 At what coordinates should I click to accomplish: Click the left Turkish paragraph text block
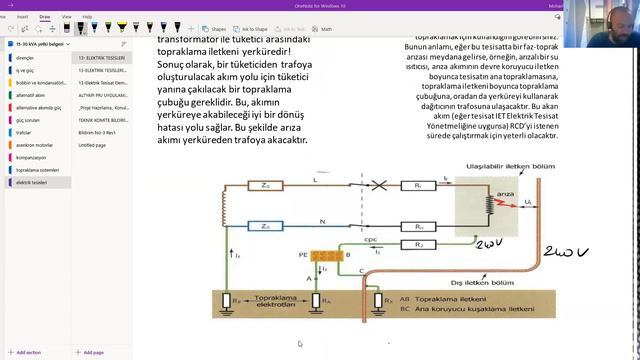coord(235,90)
